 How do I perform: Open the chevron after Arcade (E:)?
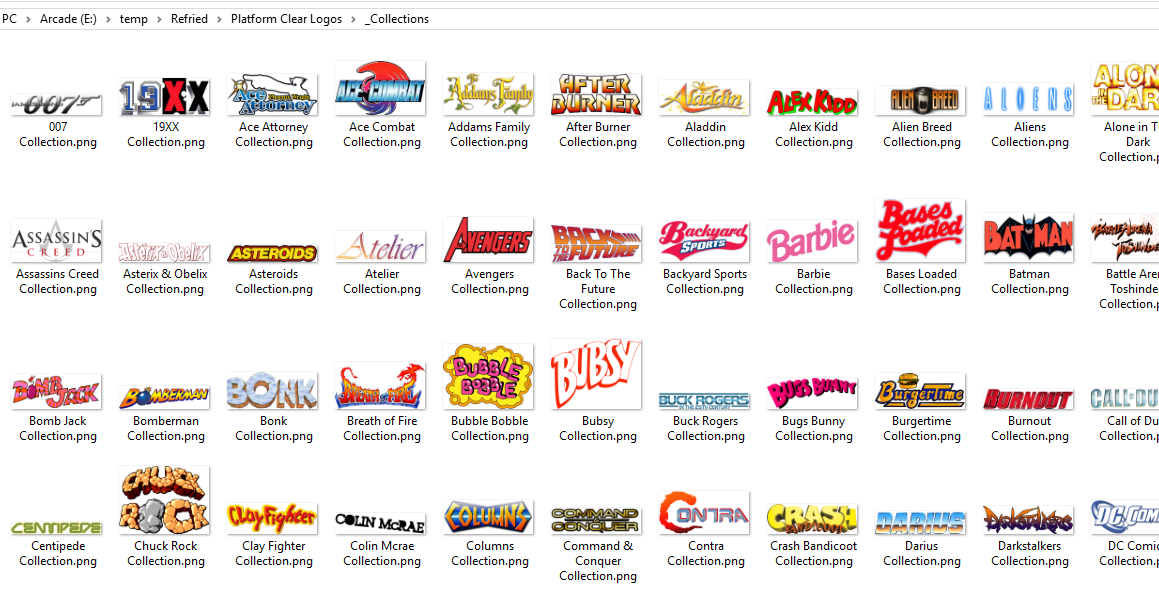(x=109, y=19)
